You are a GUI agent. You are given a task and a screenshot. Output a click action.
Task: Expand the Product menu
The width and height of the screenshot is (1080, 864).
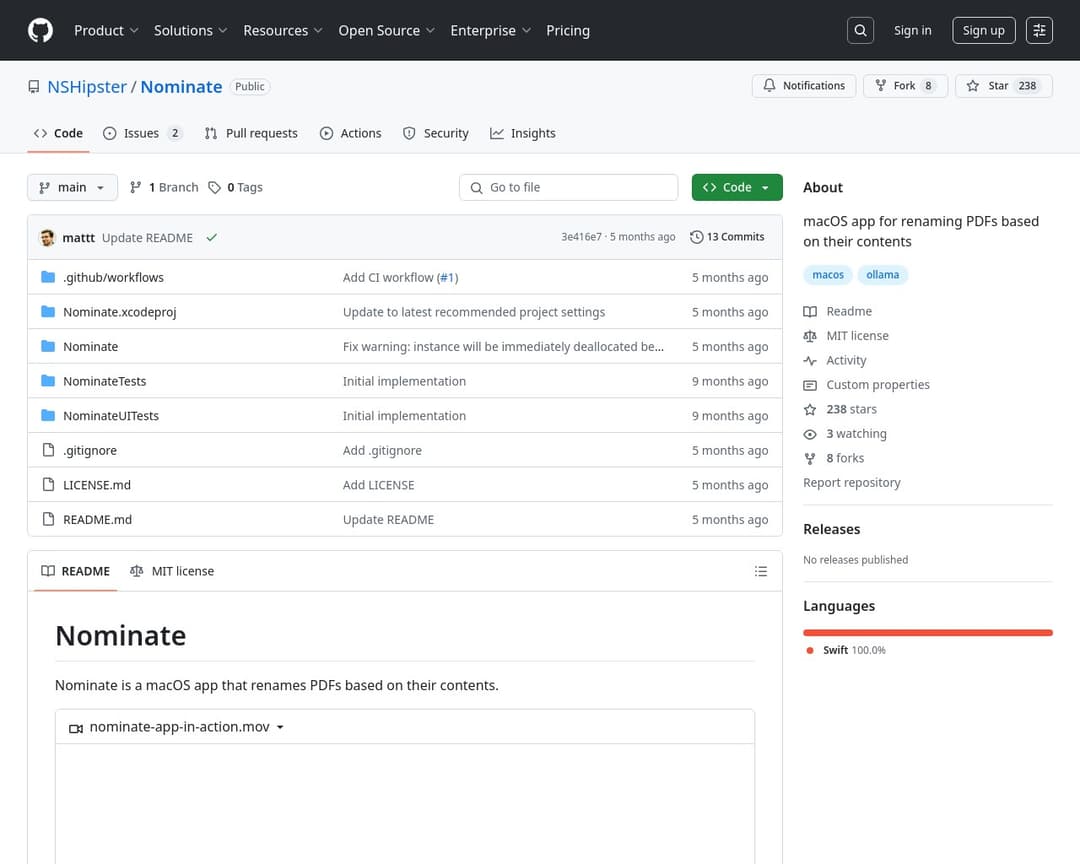point(106,30)
